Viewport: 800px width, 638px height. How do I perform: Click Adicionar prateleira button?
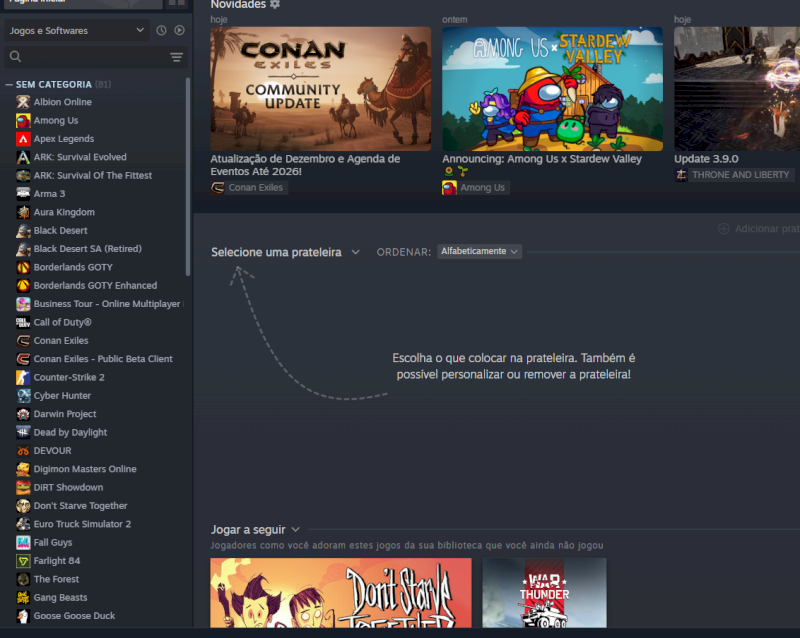coord(759,229)
